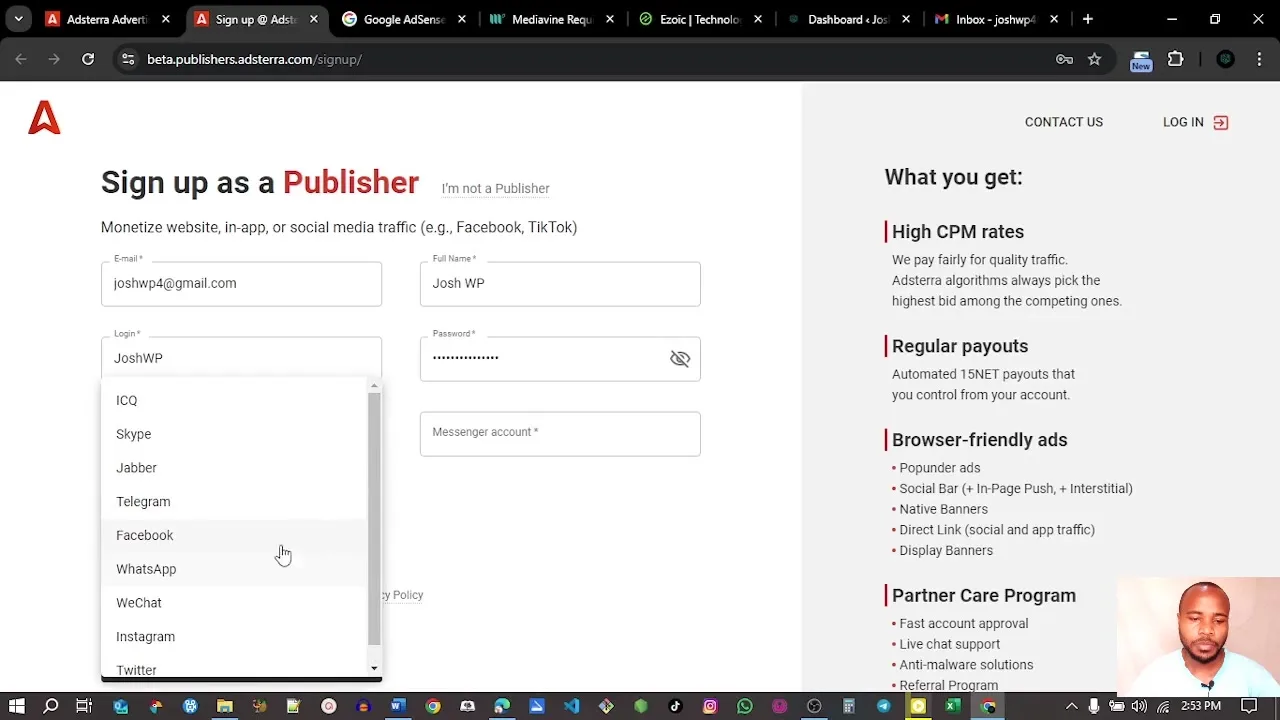The image size is (1280, 720).
Task: Open the browser Extensions puzzle icon
Action: [x=1176, y=59]
